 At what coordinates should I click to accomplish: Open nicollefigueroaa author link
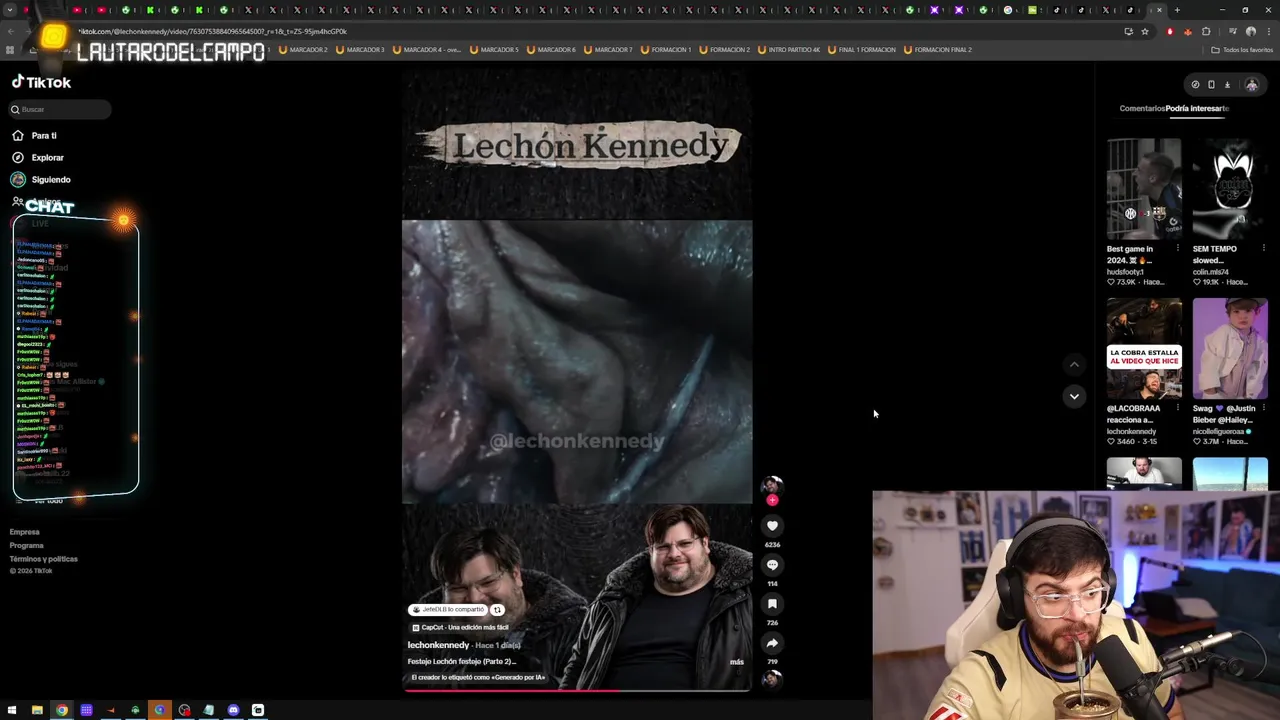pos(1220,431)
